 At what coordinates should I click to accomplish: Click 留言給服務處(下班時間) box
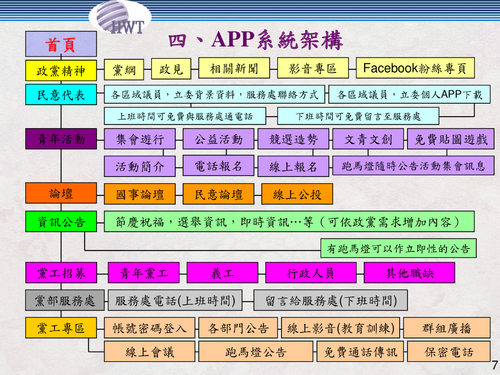click(331, 300)
